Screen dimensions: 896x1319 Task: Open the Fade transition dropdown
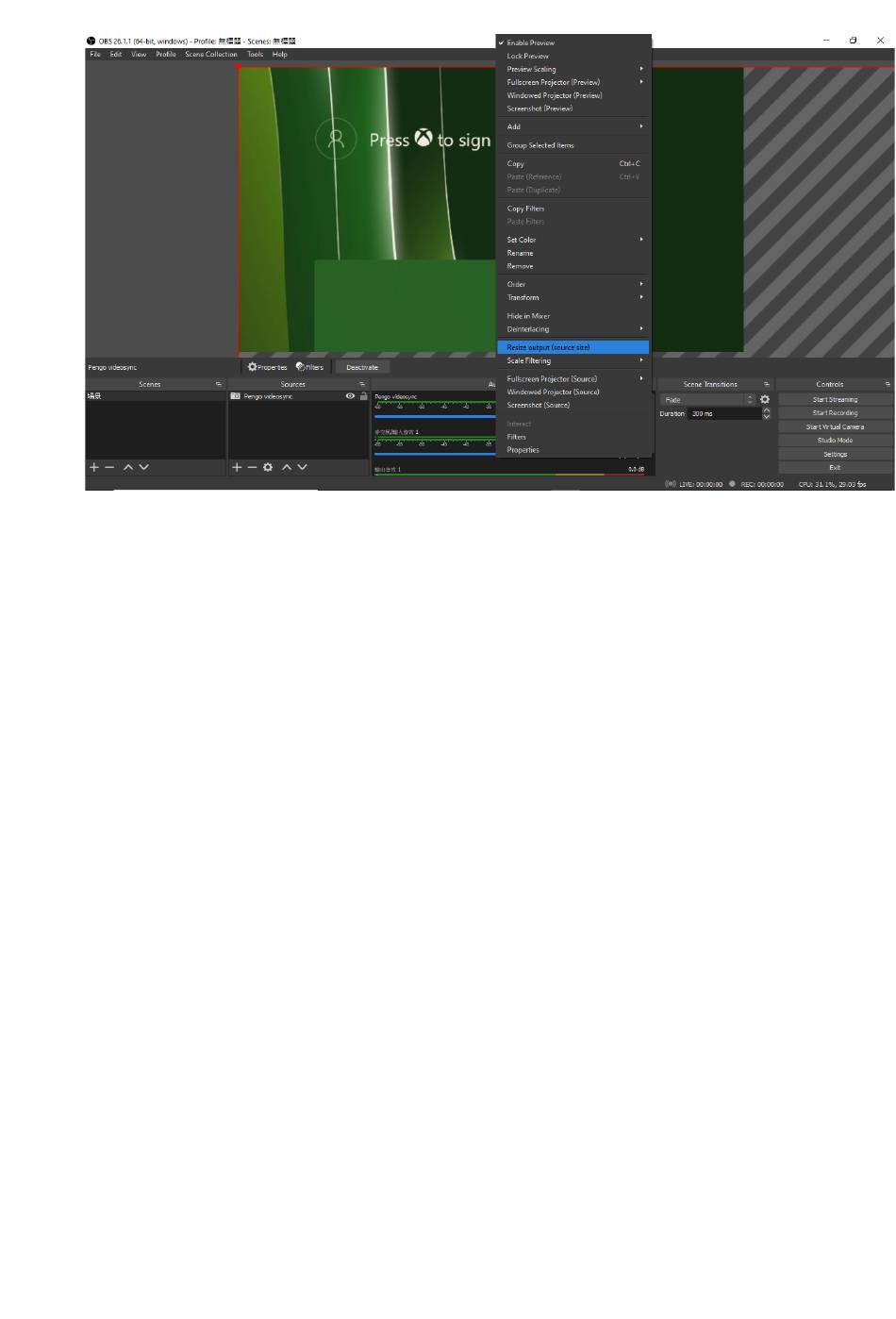tap(707, 399)
